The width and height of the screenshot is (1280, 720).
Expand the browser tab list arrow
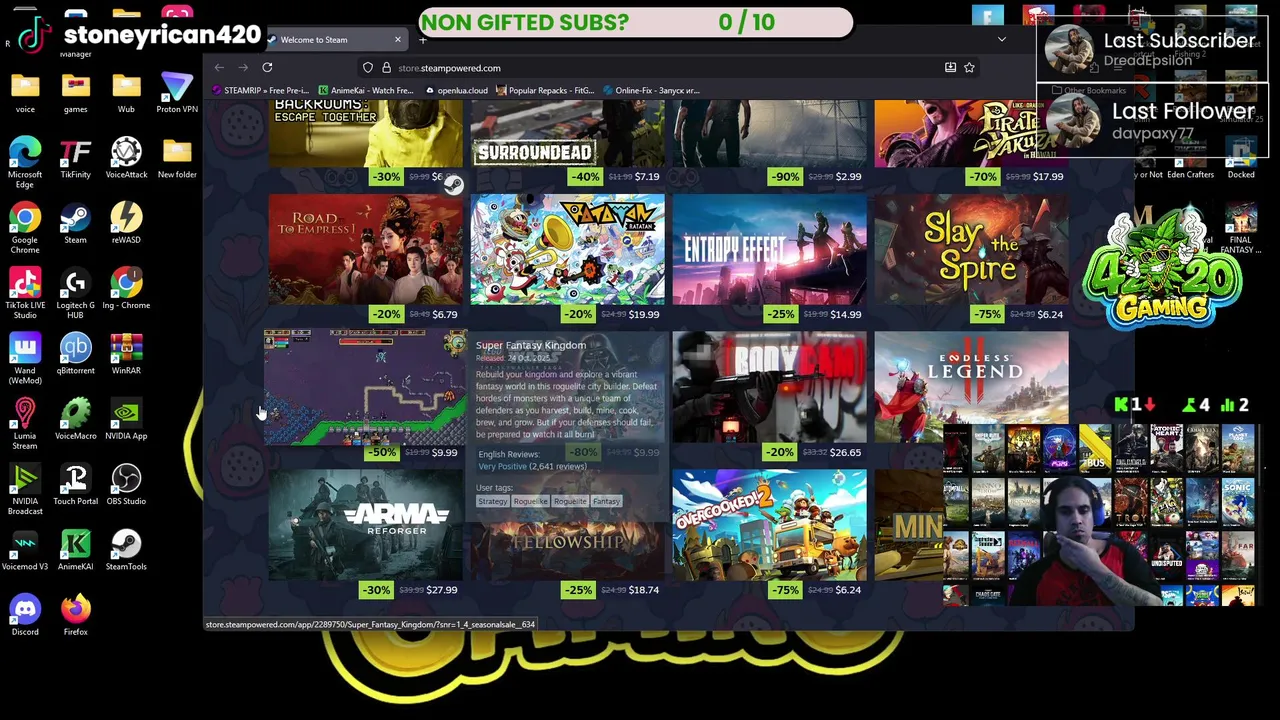point(1001,40)
